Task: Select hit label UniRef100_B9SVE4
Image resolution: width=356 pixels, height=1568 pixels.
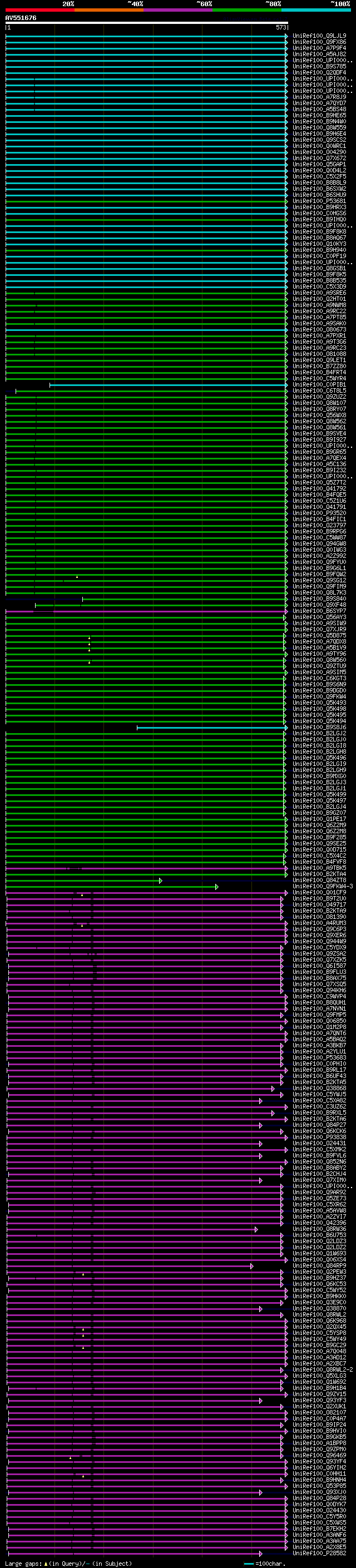Action: coord(319,434)
